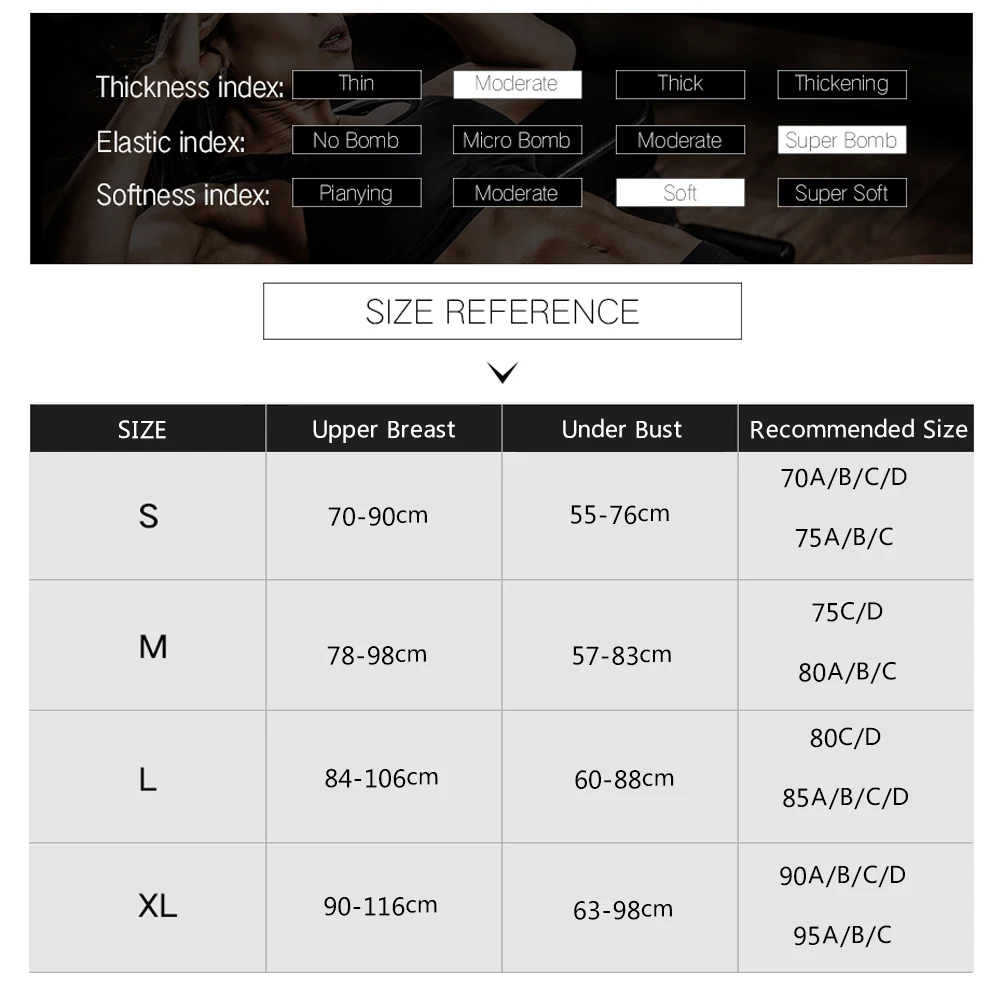The height and width of the screenshot is (1002, 1000).
Task: Select the highlighted Soft box
Action: [x=680, y=192]
